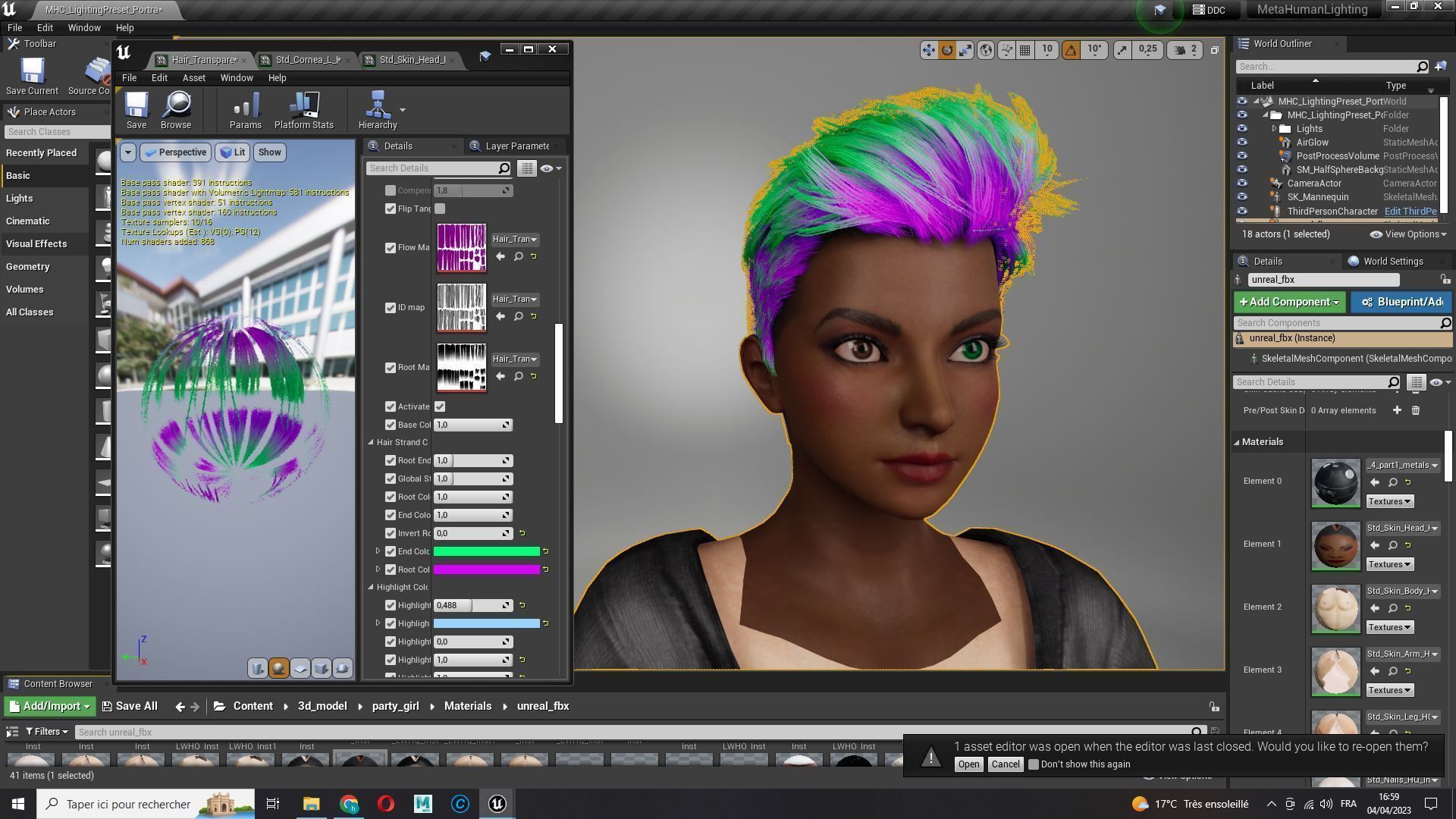1456x819 pixels.
Task: Open Platform Stats in the material editor
Action: (304, 110)
